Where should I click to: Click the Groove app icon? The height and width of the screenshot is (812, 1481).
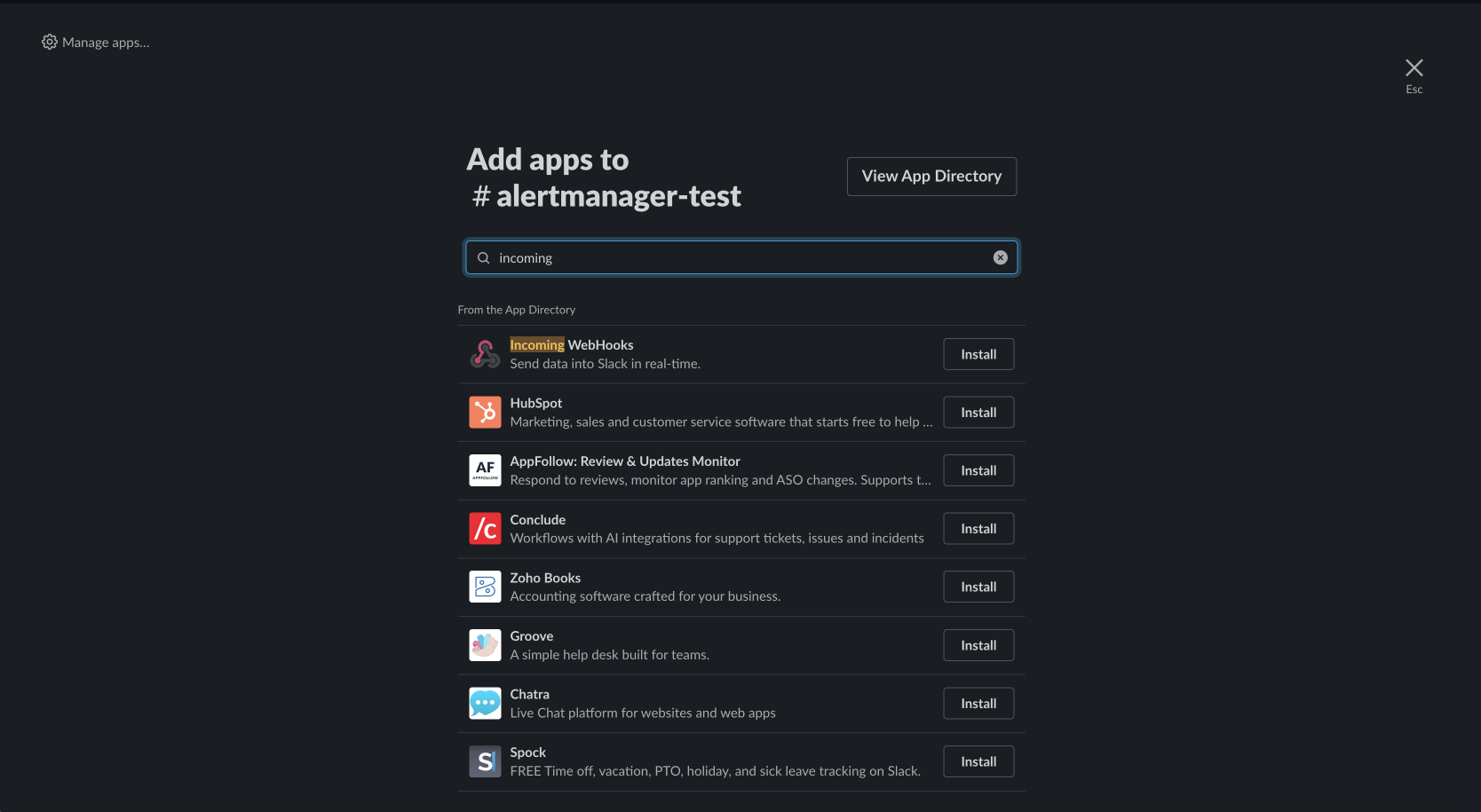485,645
